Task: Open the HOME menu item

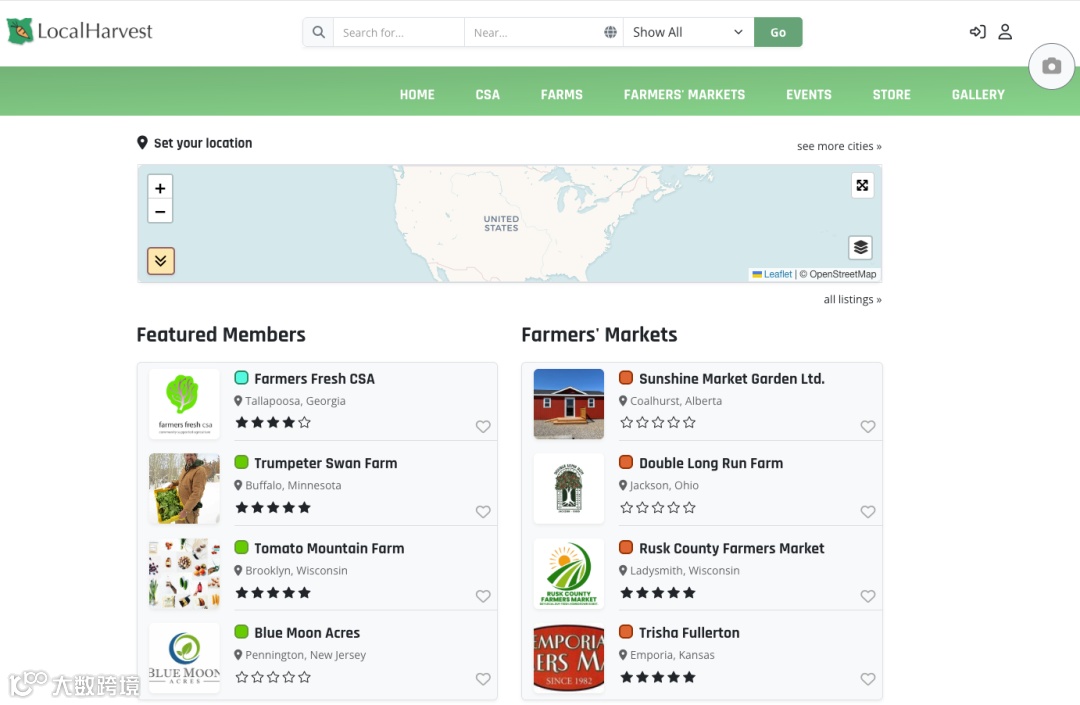Action: point(417,94)
